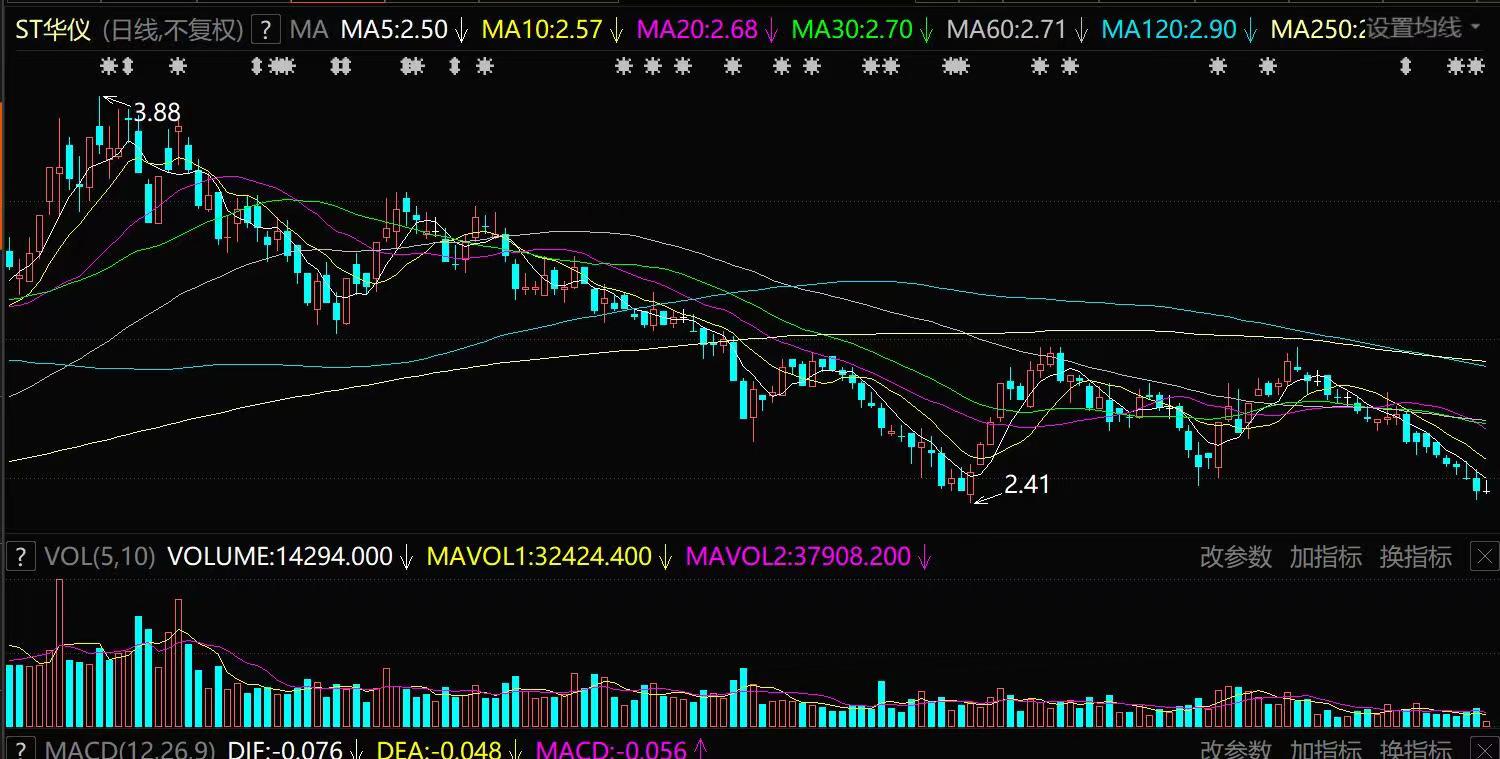Viewport: 1500px width, 759px height.
Task: Click the DIF:-0.076 value
Action: (285, 749)
